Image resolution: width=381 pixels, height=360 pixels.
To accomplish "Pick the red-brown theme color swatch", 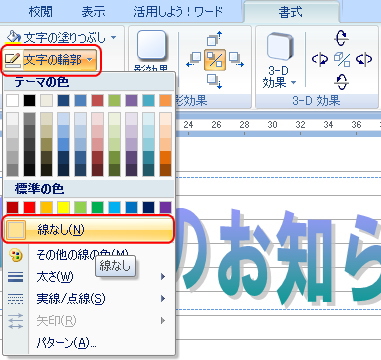I will (x=97, y=100).
